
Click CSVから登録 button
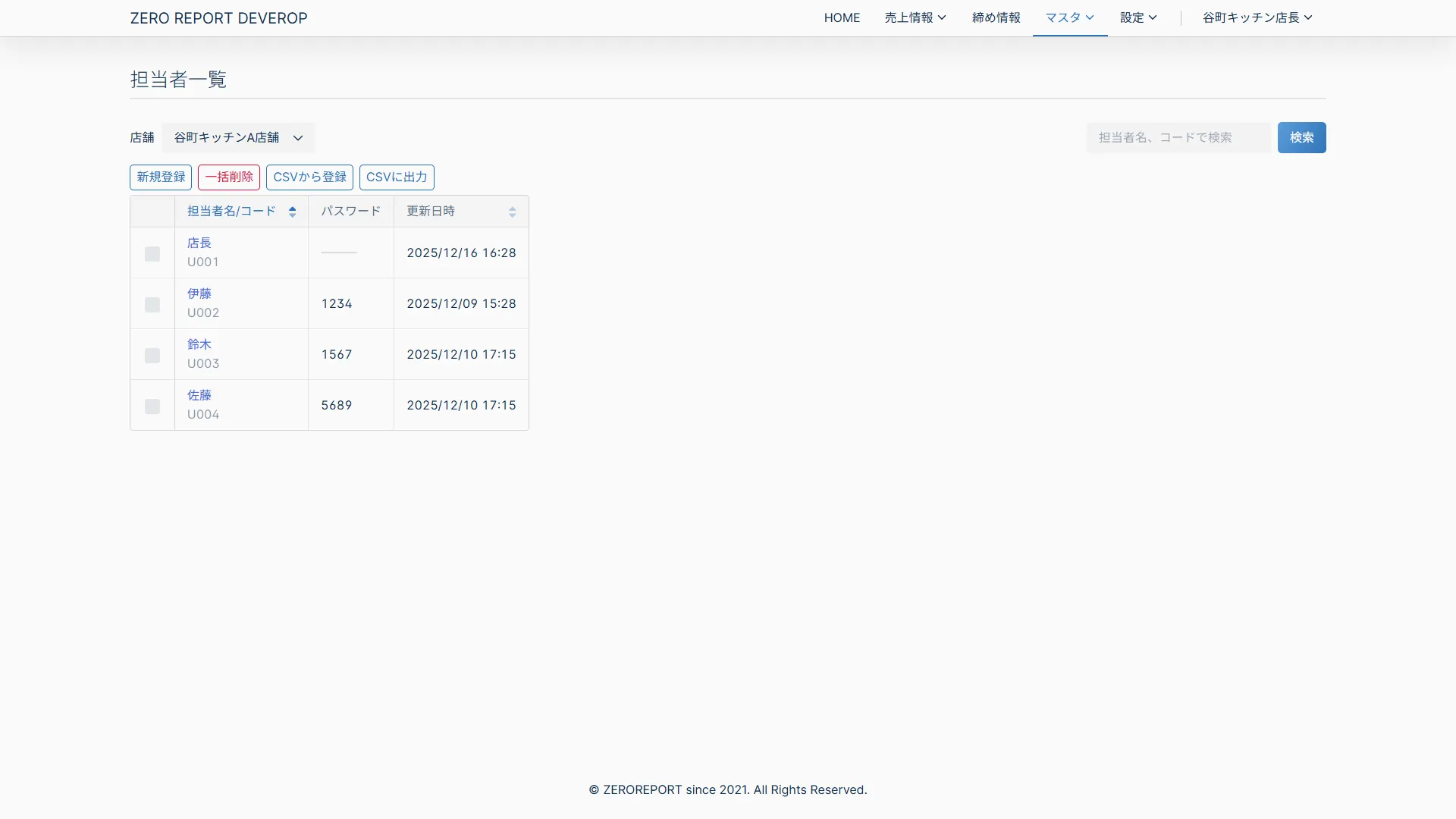[309, 177]
